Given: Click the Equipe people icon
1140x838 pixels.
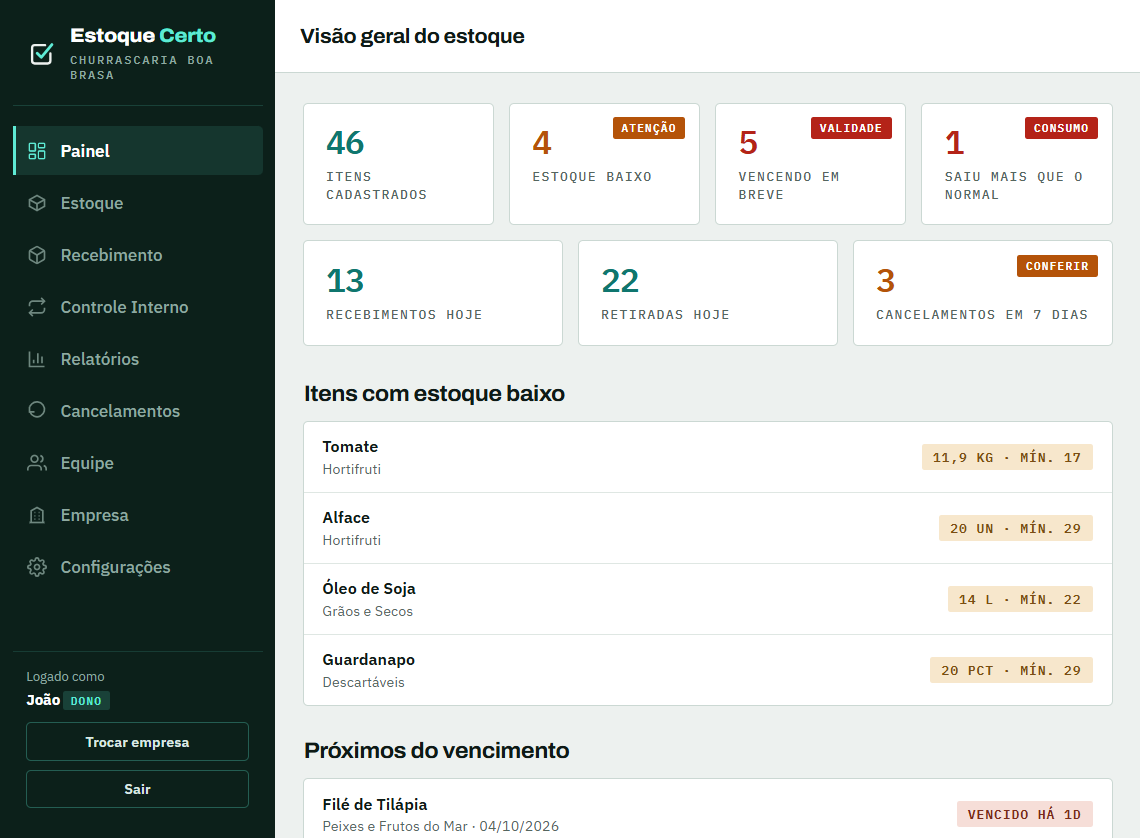Looking at the screenshot, I should (x=37, y=463).
